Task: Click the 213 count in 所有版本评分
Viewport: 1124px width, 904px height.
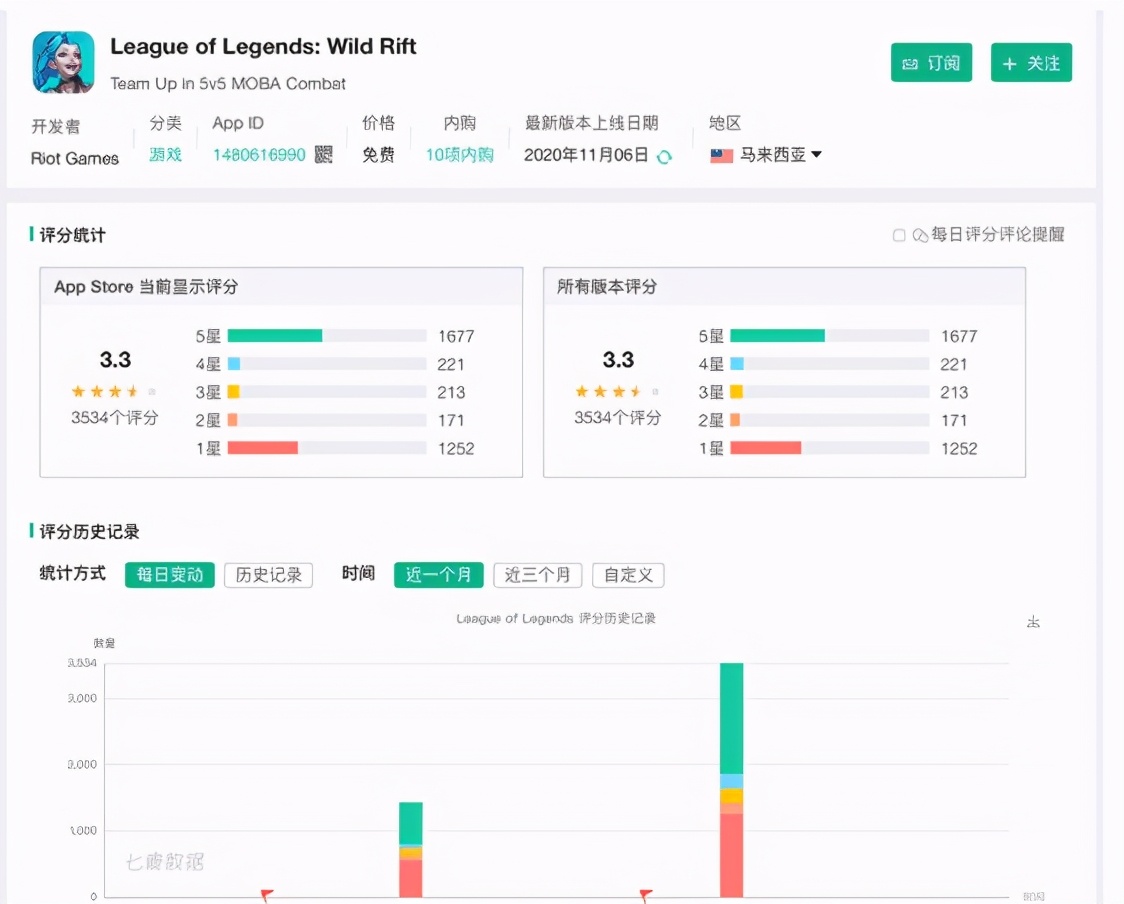Action: tap(954, 392)
